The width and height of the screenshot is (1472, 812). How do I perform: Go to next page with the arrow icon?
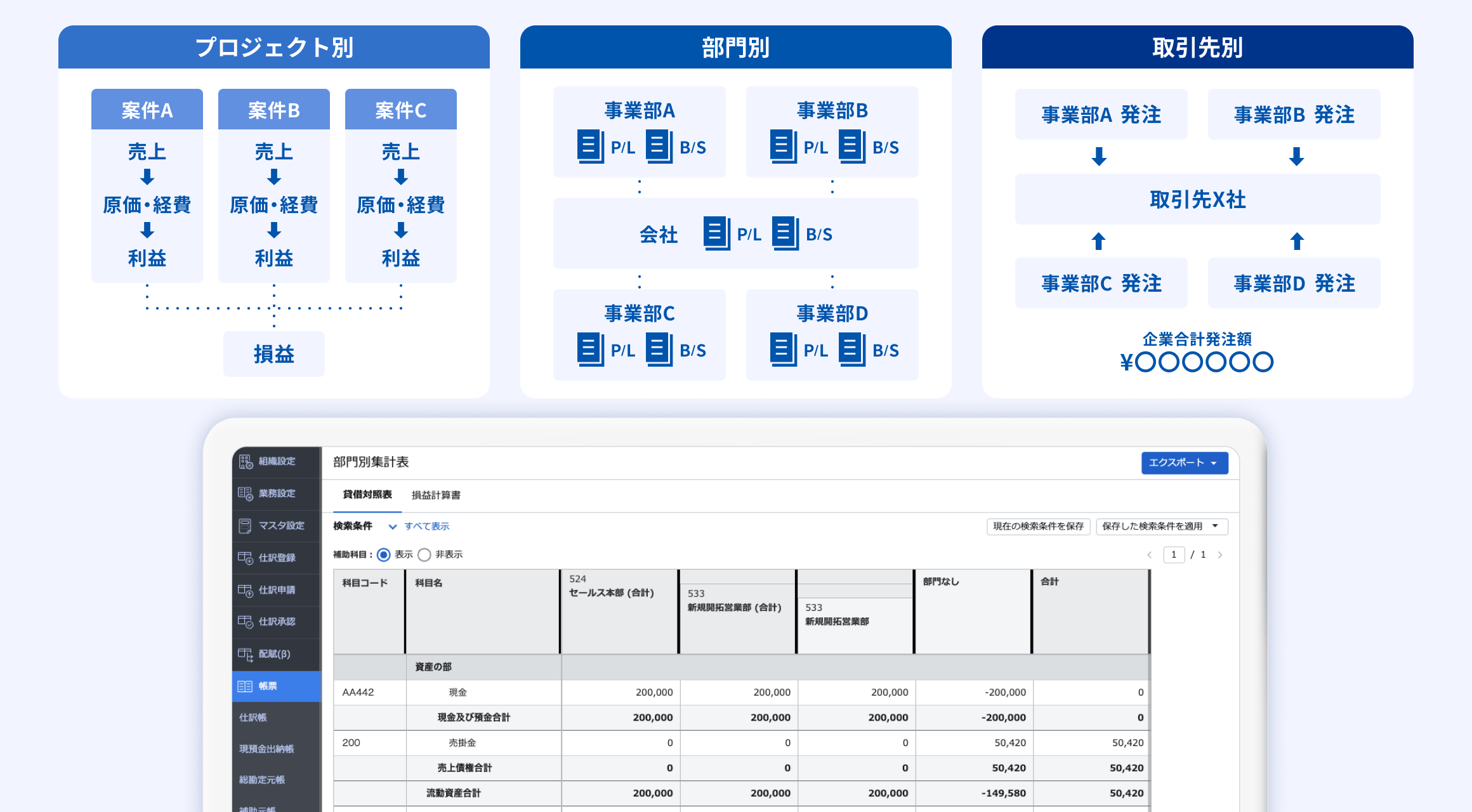[x=1221, y=554]
